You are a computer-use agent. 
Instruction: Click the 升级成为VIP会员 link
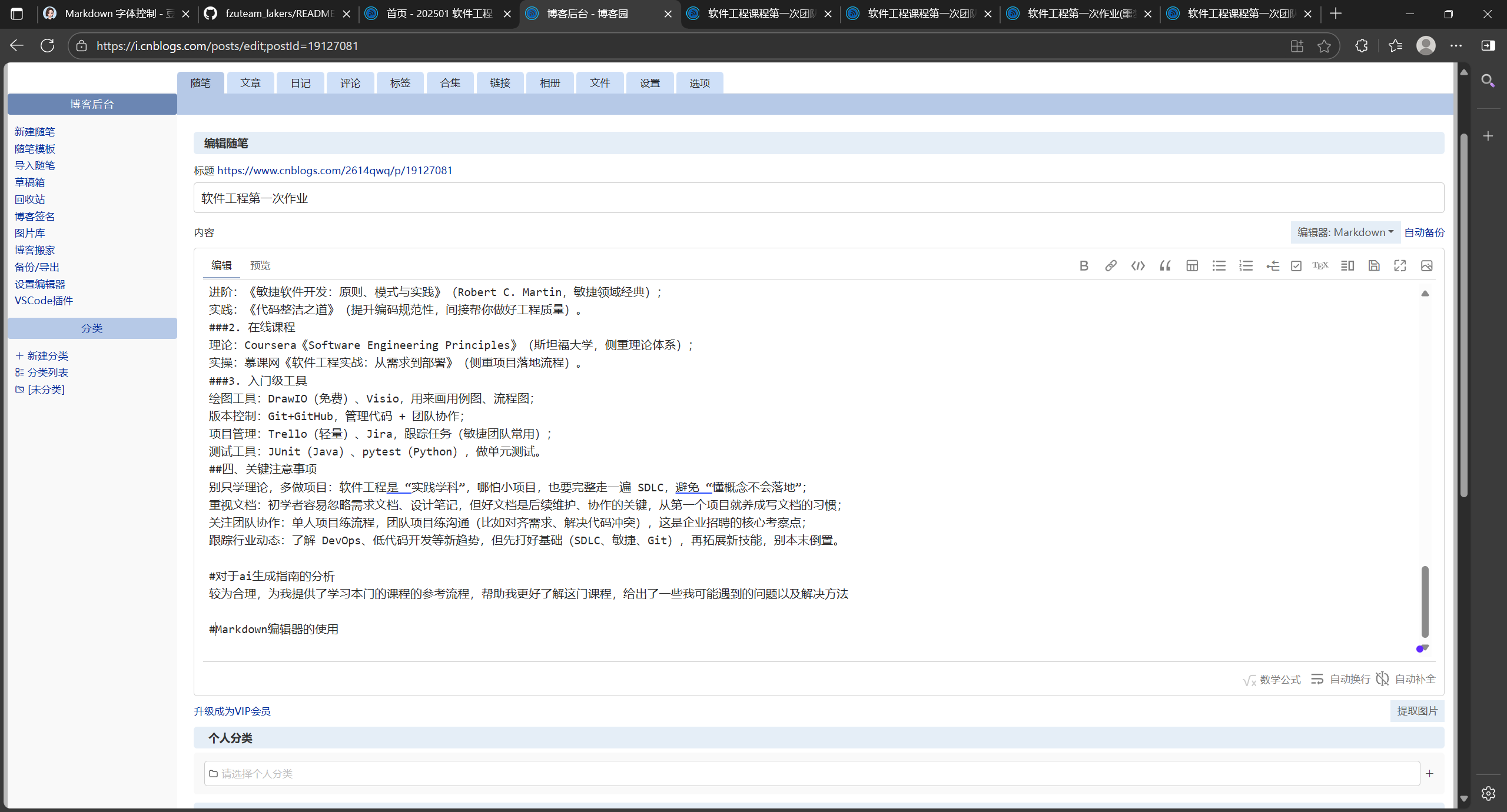pyautogui.click(x=232, y=711)
